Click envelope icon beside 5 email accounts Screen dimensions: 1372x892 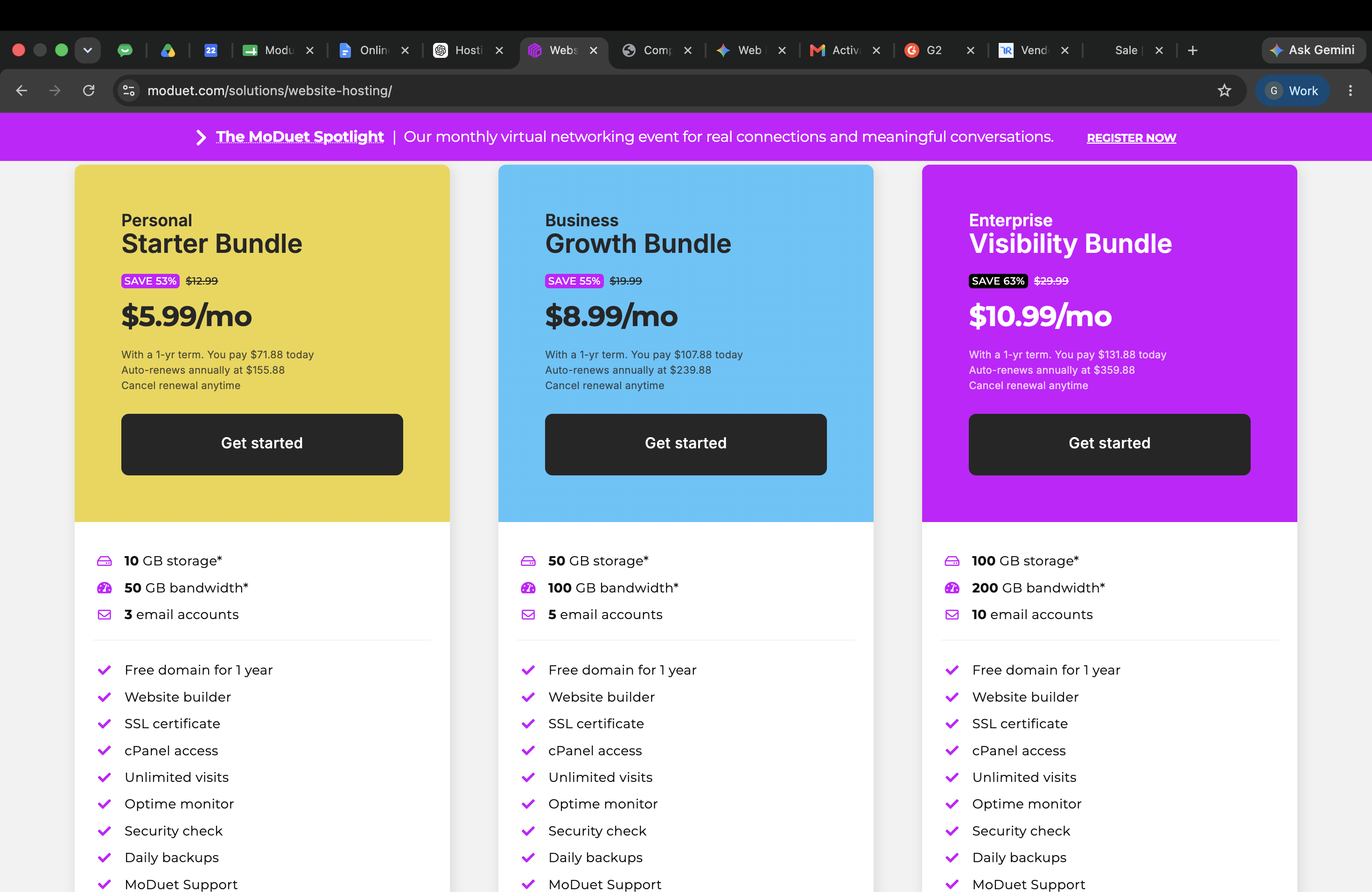528,614
